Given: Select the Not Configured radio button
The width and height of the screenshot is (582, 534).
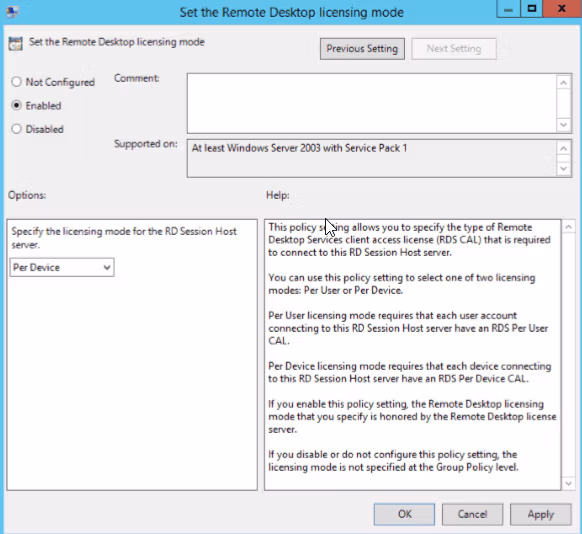Looking at the screenshot, I should pyautogui.click(x=16, y=82).
